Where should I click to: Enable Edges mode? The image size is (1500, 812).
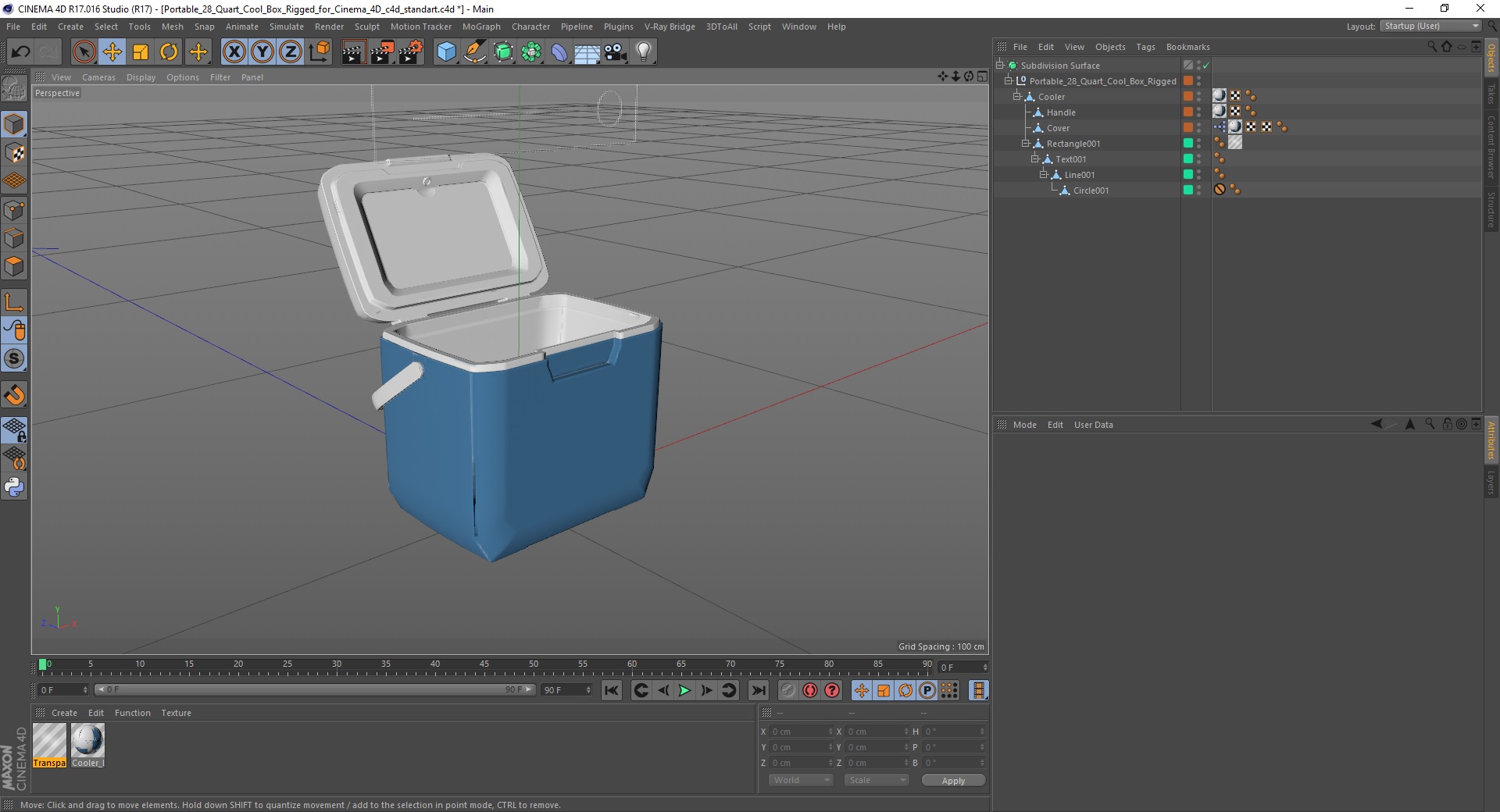14,238
